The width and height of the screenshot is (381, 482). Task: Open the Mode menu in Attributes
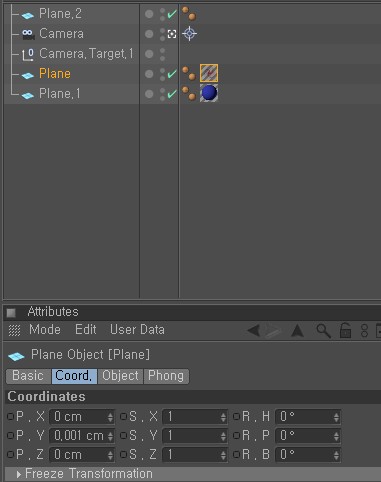point(45,330)
